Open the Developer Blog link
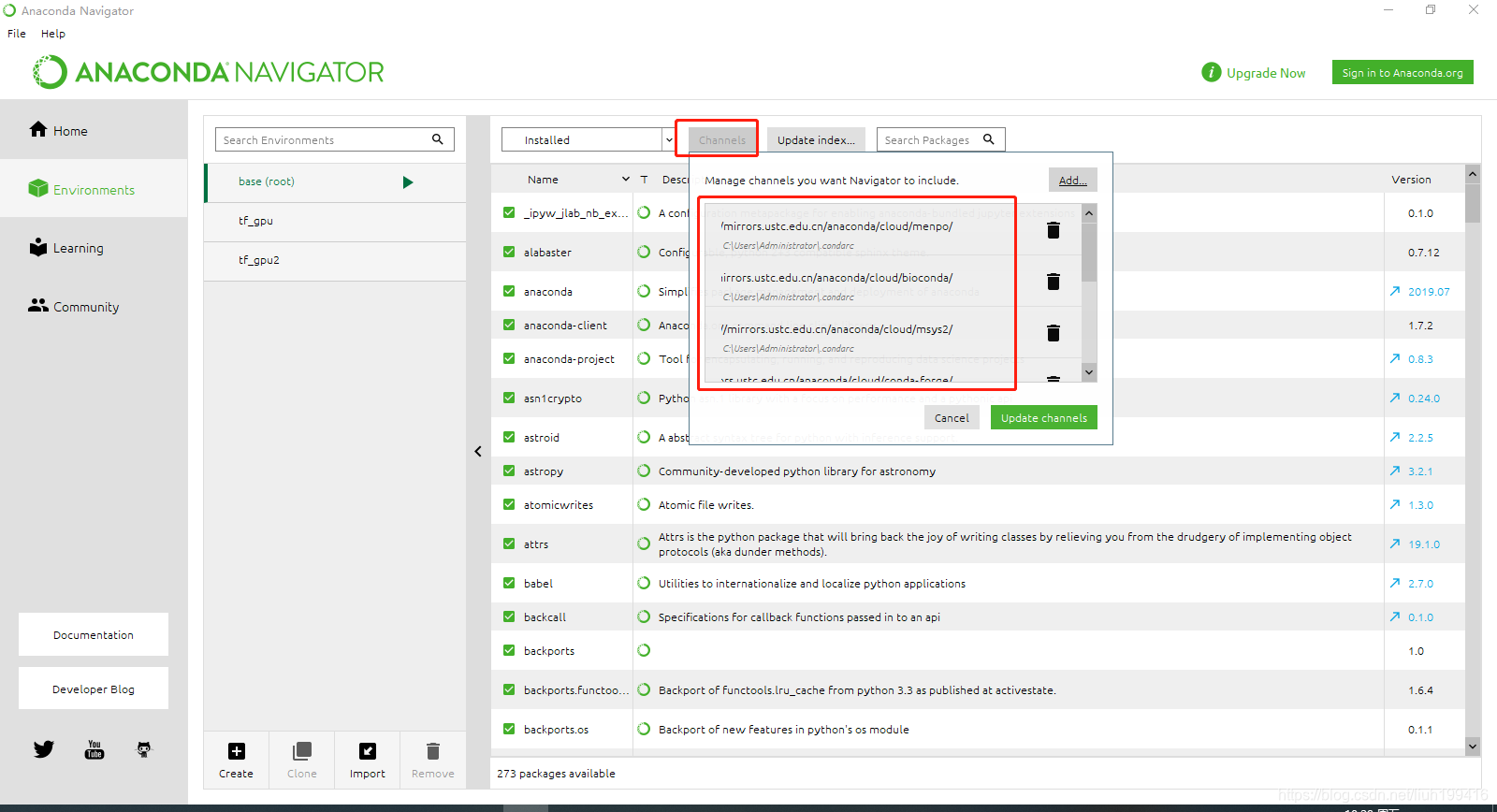1497x812 pixels. coord(94,689)
